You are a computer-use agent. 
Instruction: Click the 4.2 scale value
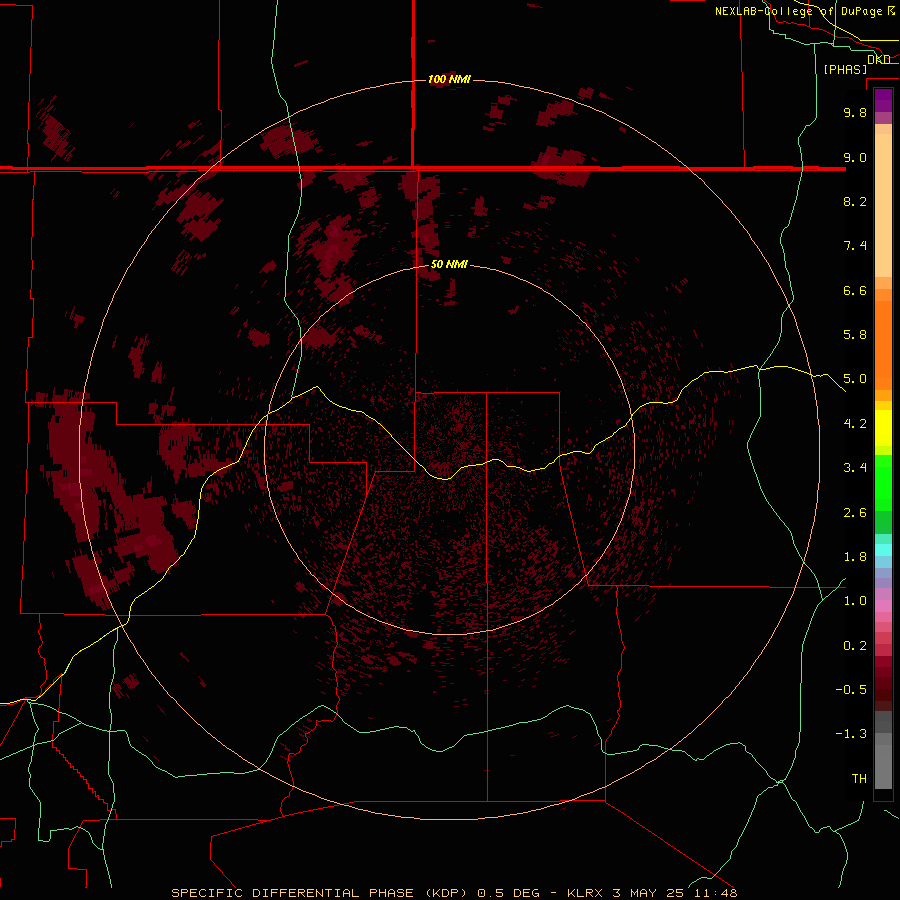(855, 424)
